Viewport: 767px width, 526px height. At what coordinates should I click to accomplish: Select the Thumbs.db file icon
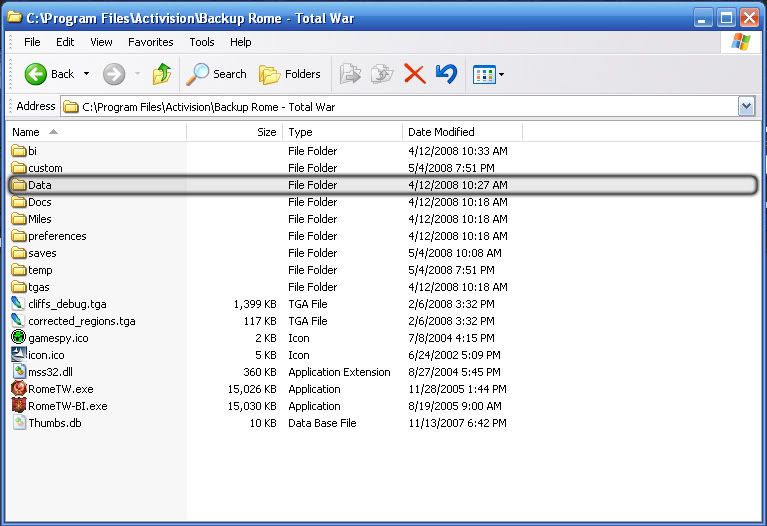click(x=19, y=422)
